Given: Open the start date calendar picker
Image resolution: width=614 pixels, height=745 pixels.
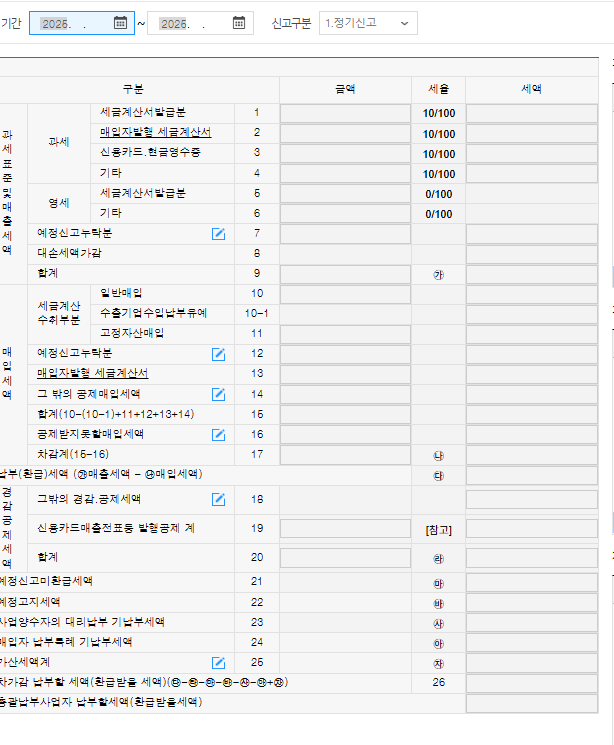Looking at the screenshot, I should click(x=120, y=23).
